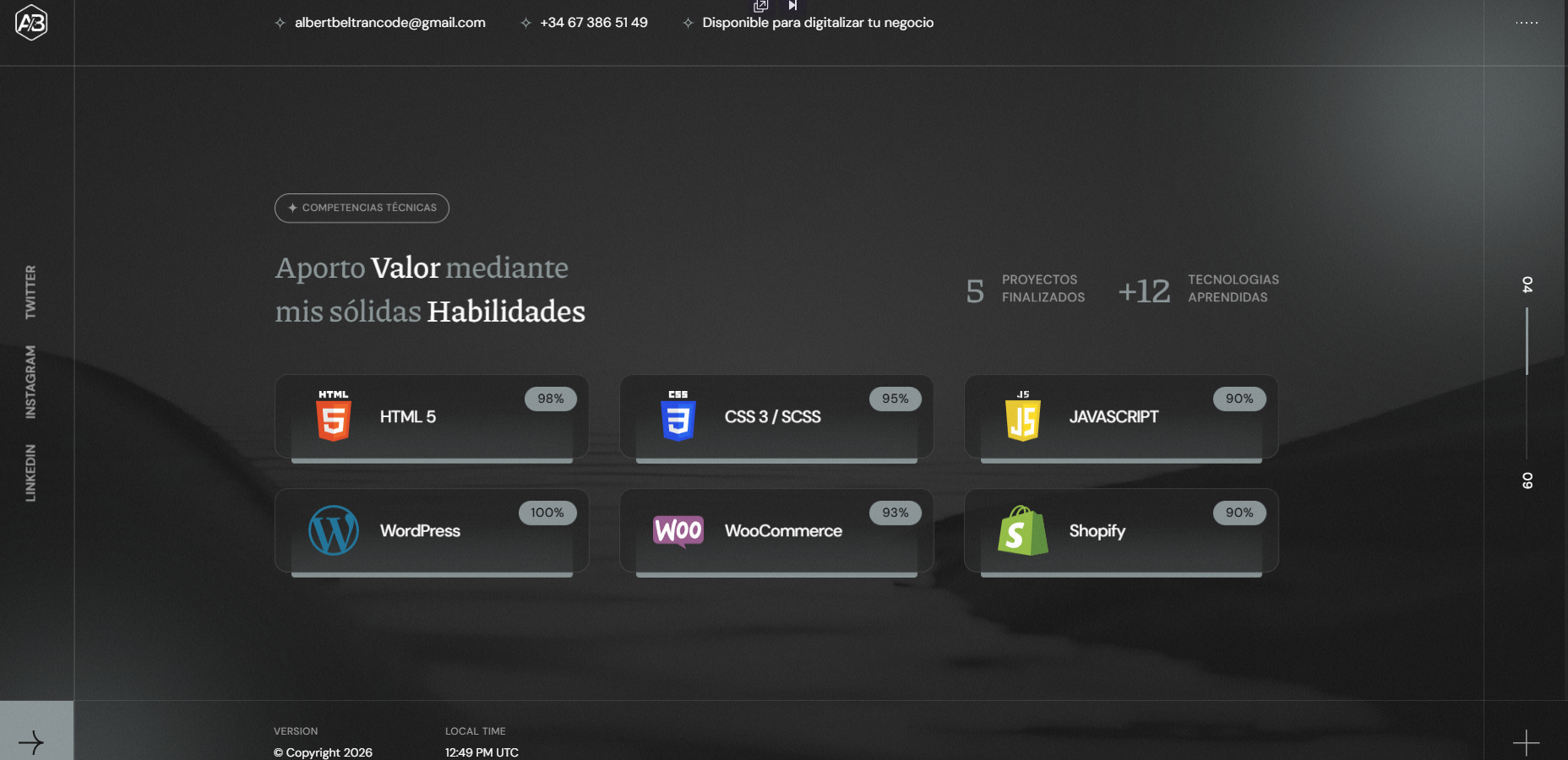
Task: Click the 'Aporto Valor mediante' heading line
Action: pos(422,268)
